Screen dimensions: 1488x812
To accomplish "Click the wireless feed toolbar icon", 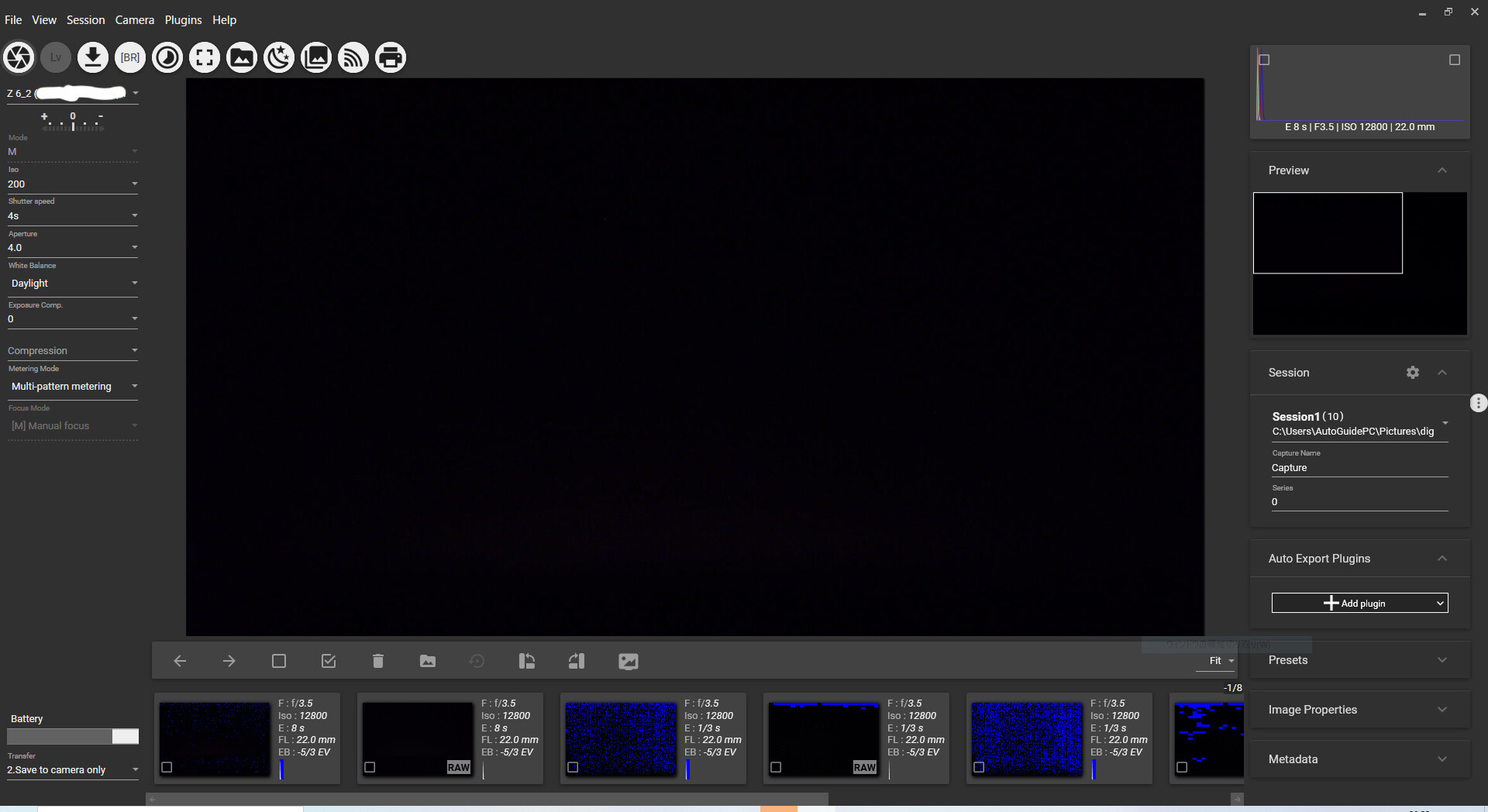I will tap(353, 57).
